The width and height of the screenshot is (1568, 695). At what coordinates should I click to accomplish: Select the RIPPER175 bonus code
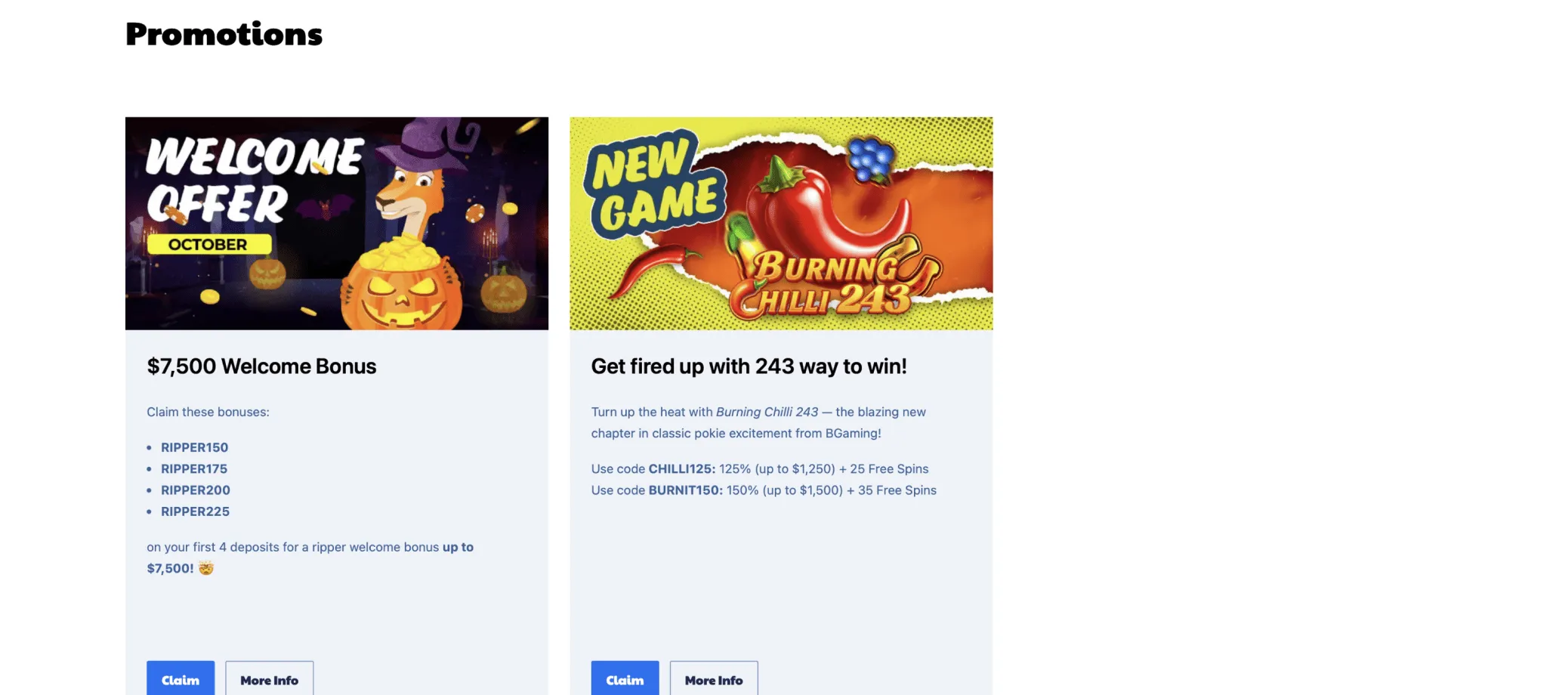[194, 468]
